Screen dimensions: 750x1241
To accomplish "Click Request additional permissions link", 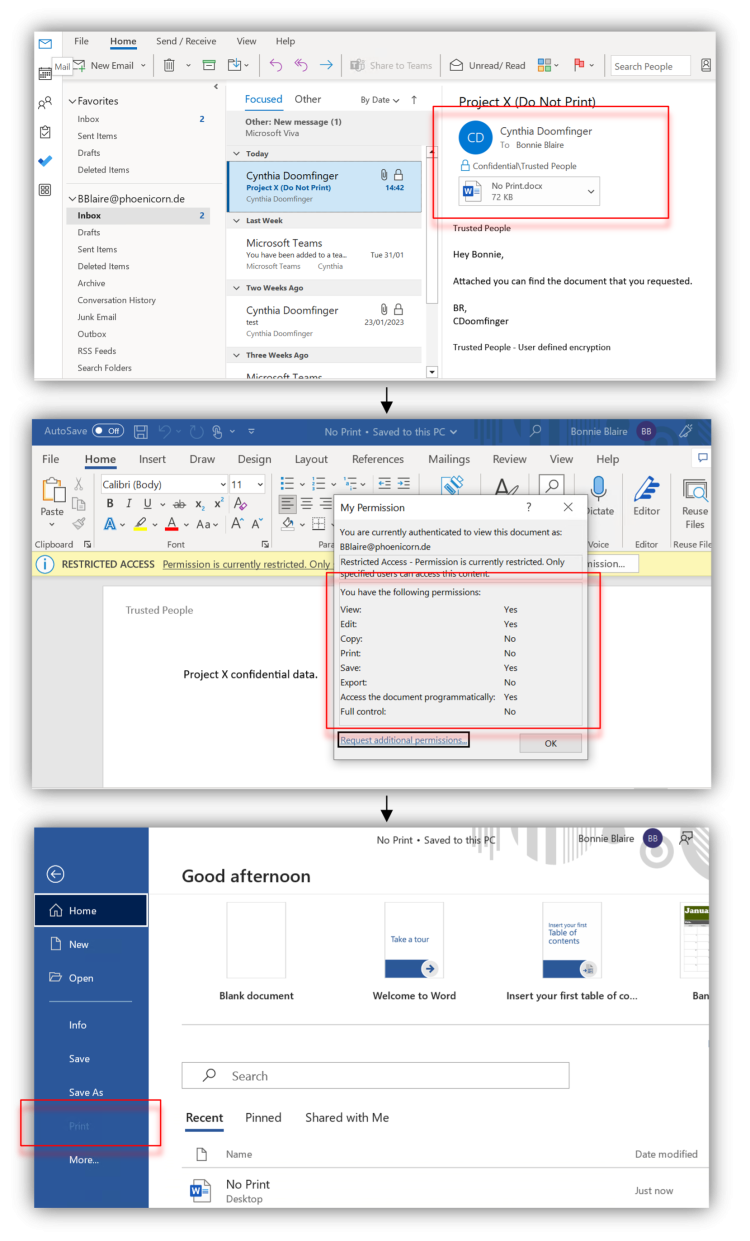I will pos(402,740).
